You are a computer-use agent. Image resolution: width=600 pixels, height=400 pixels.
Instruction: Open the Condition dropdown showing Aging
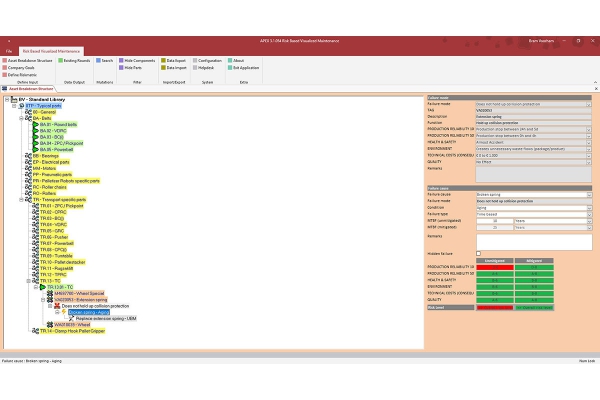point(589,208)
